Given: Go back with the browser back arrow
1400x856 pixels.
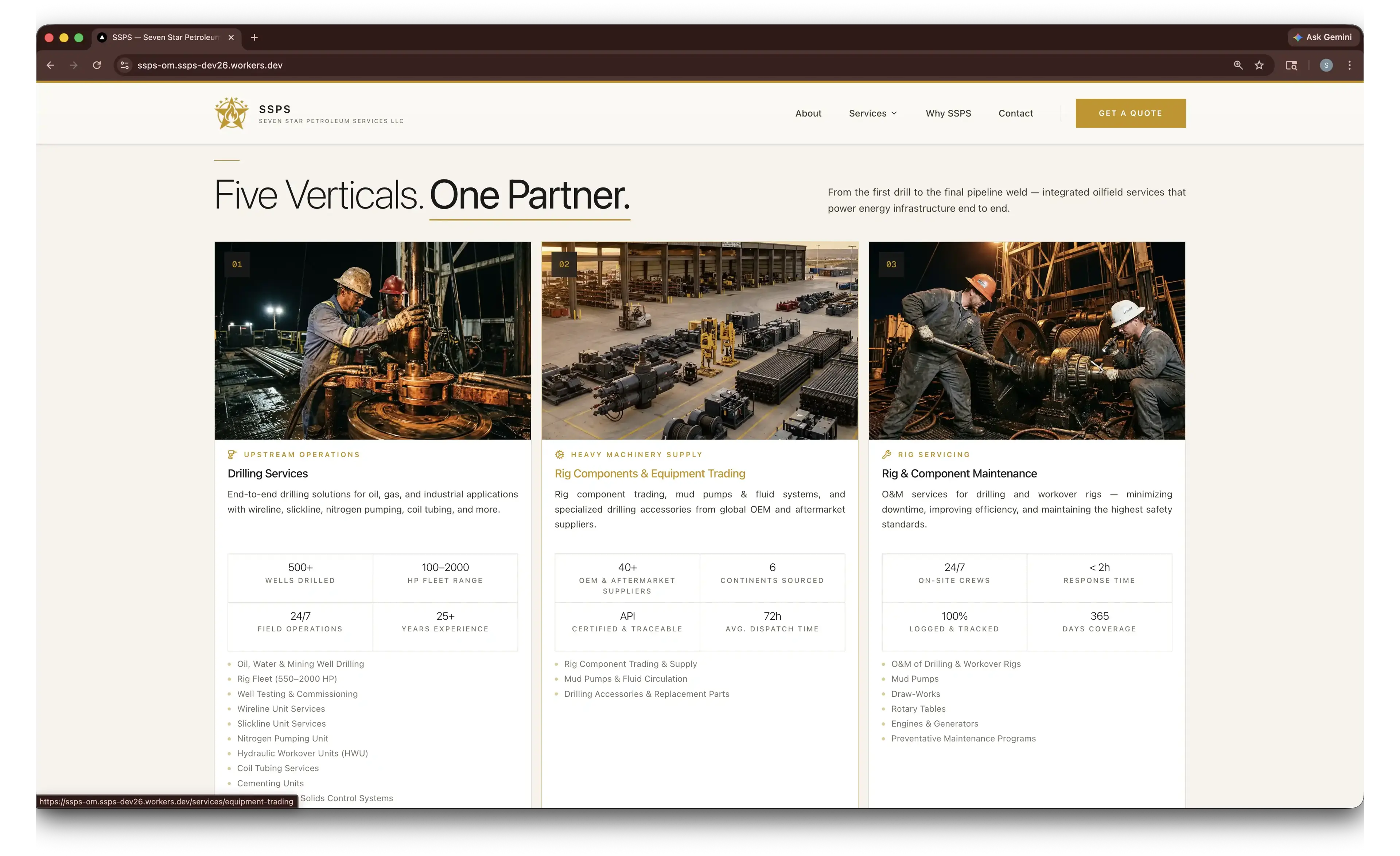Looking at the screenshot, I should click(x=50, y=65).
